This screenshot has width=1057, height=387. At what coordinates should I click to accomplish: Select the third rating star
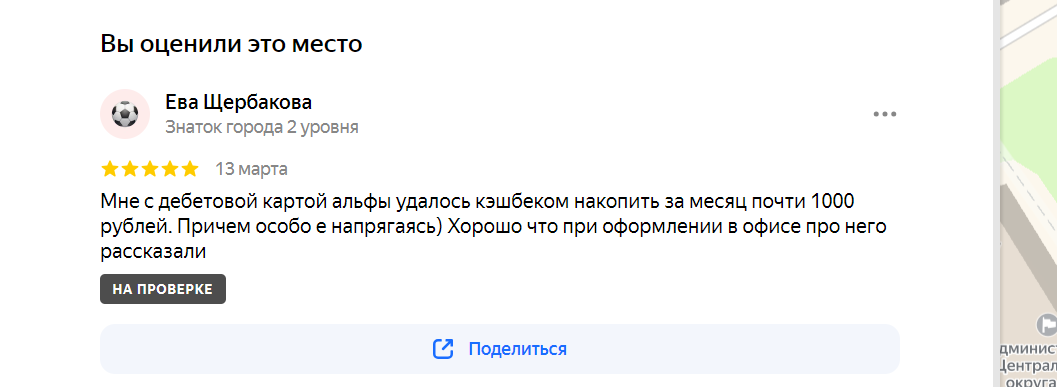tap(150, 169)
